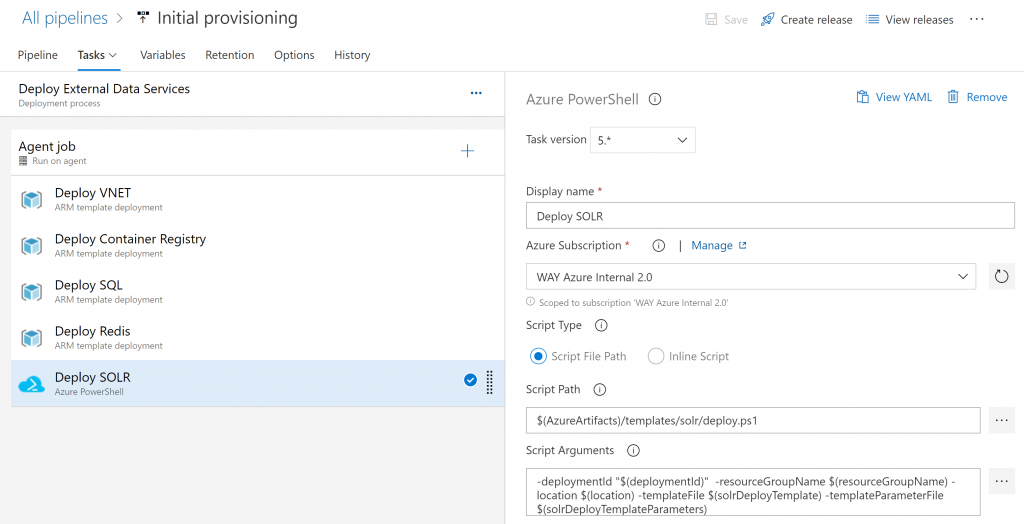This screenshot has height=524, width=1024.
Task: Click the Deploy Redis task icon
Action: click(31, 338)
